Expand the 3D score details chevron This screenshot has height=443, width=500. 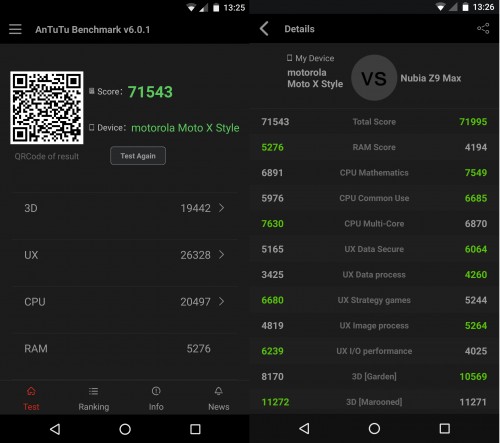pyautogui.click(x=221, y=208)
